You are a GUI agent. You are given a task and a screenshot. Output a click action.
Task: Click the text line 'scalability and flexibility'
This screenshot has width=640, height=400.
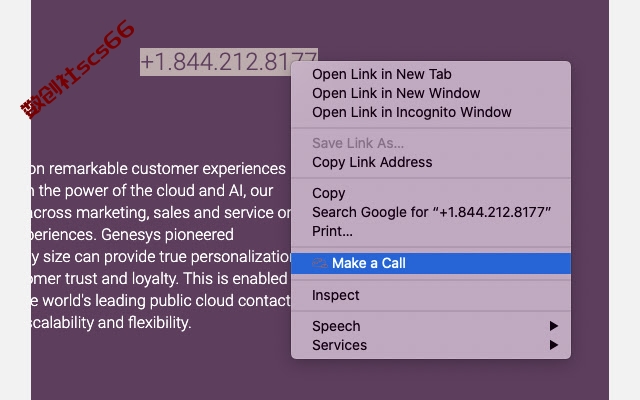click(x=111, y=323)
